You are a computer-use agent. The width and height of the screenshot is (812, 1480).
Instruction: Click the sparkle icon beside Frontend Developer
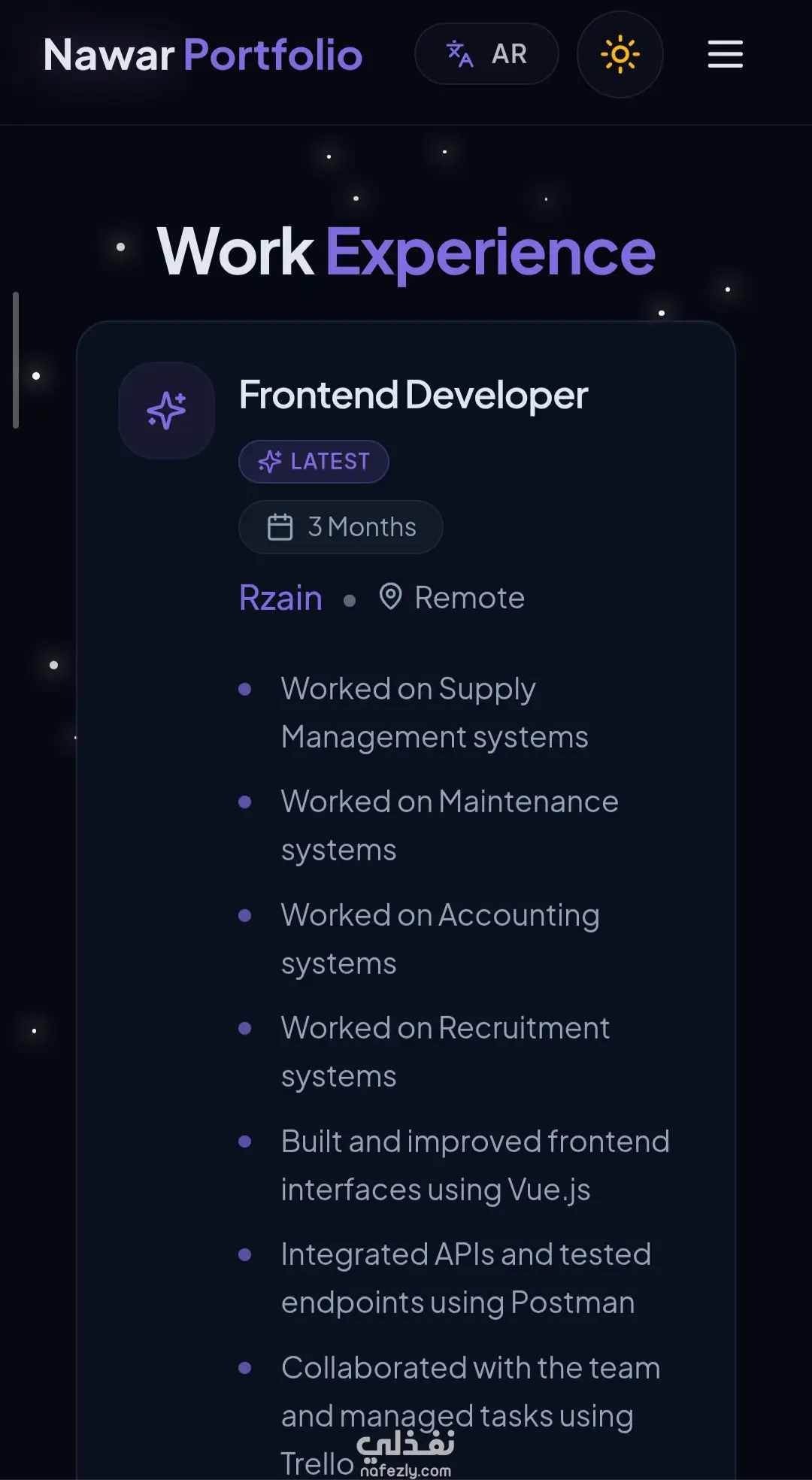pos(167,411)
